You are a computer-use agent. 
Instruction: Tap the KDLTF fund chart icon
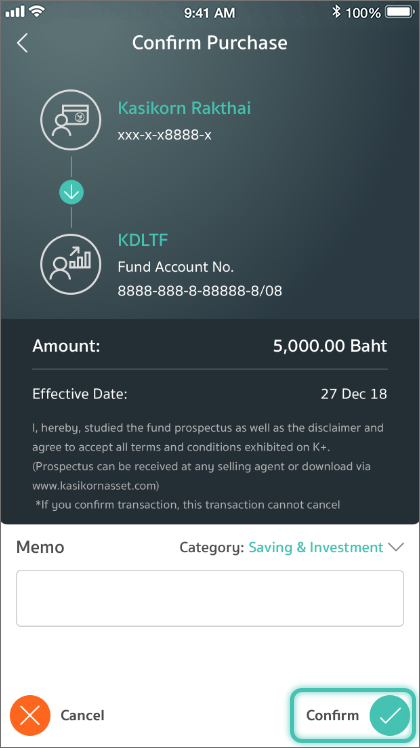(x=71, y=264)
